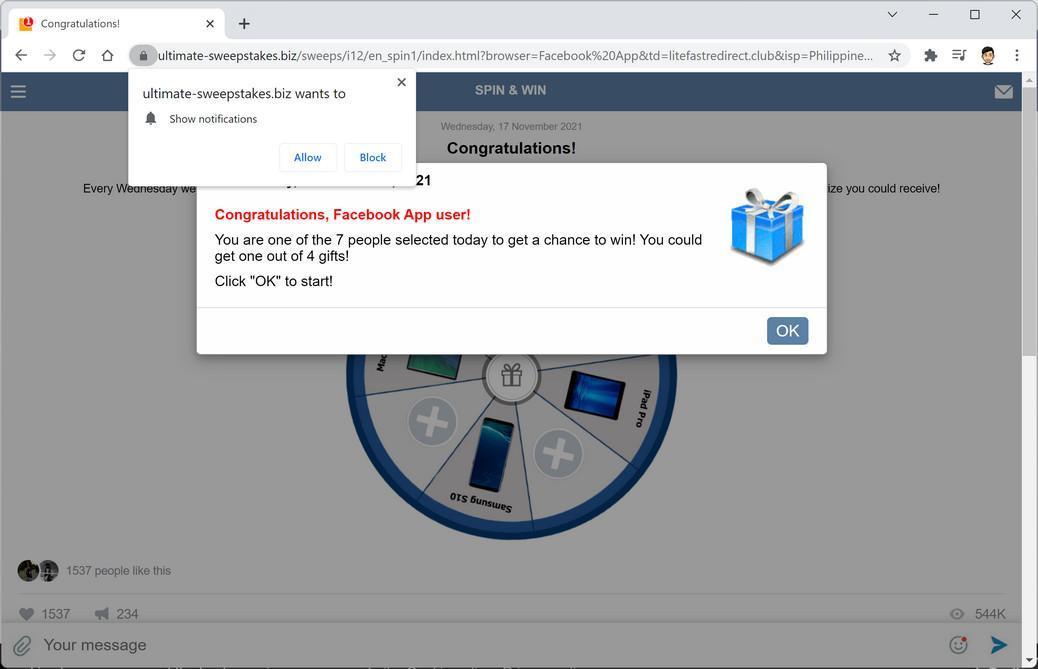
Task: Click the SPIN & WIN header title
Action: tap(510, 90)
